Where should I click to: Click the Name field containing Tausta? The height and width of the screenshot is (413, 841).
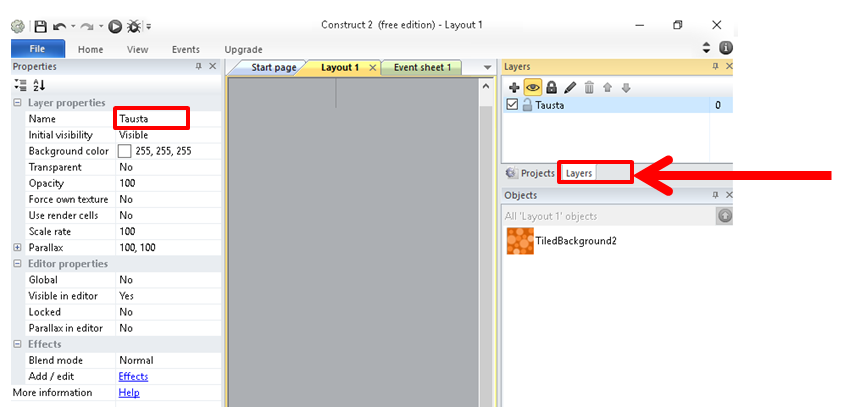tap(151, 119)
